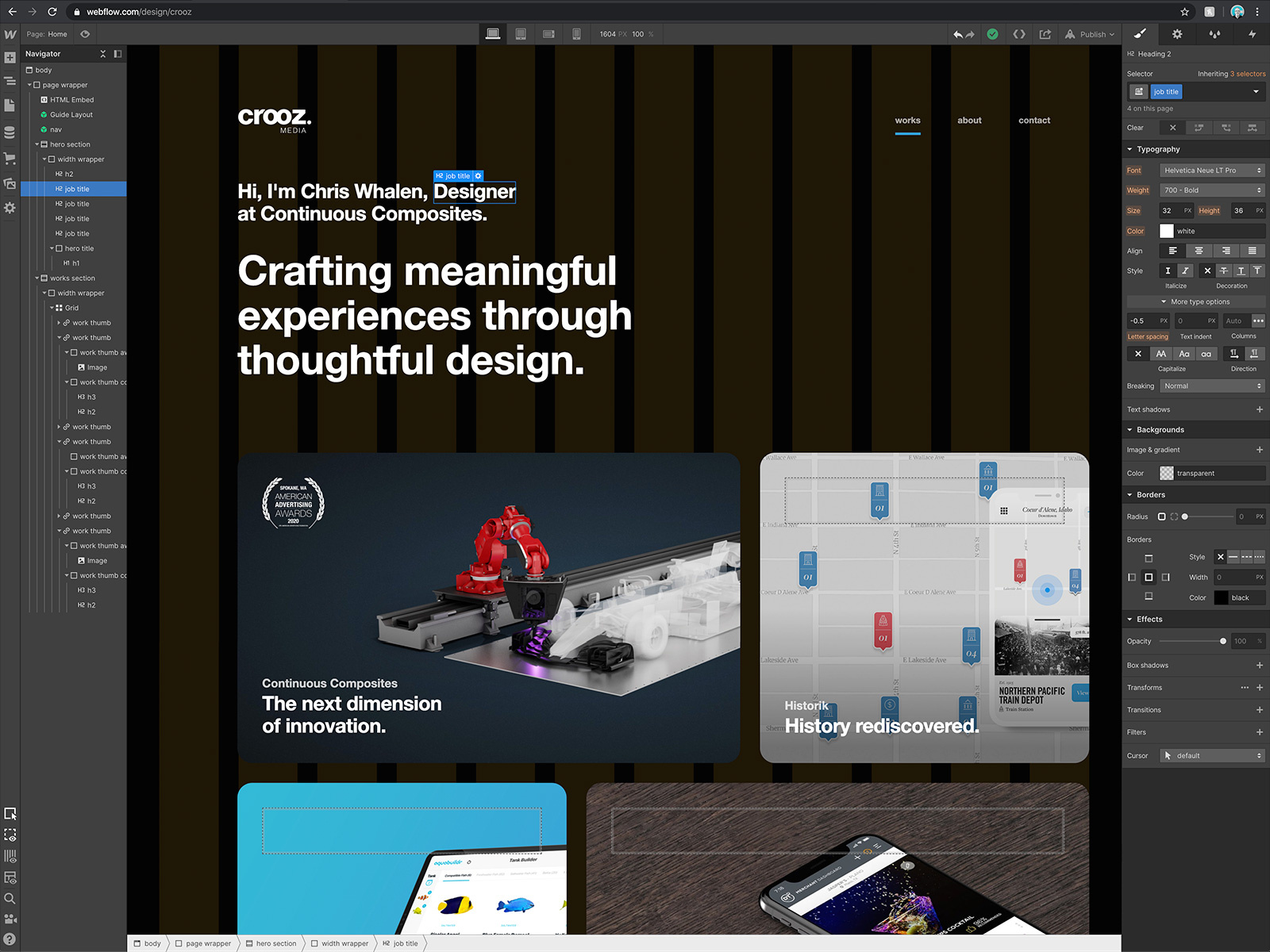Enable center text alignment
Screen dimensions: 1270x952
click(x=1200, y=251)
